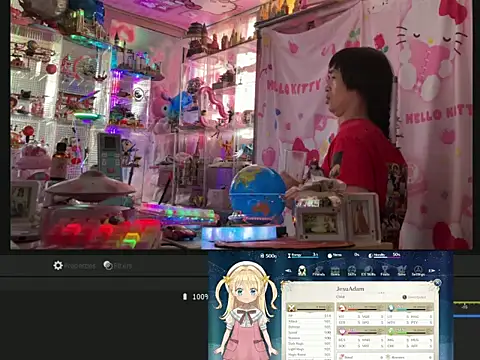
Task: Click the pink heart stats category icon
Action: [342, 332]
